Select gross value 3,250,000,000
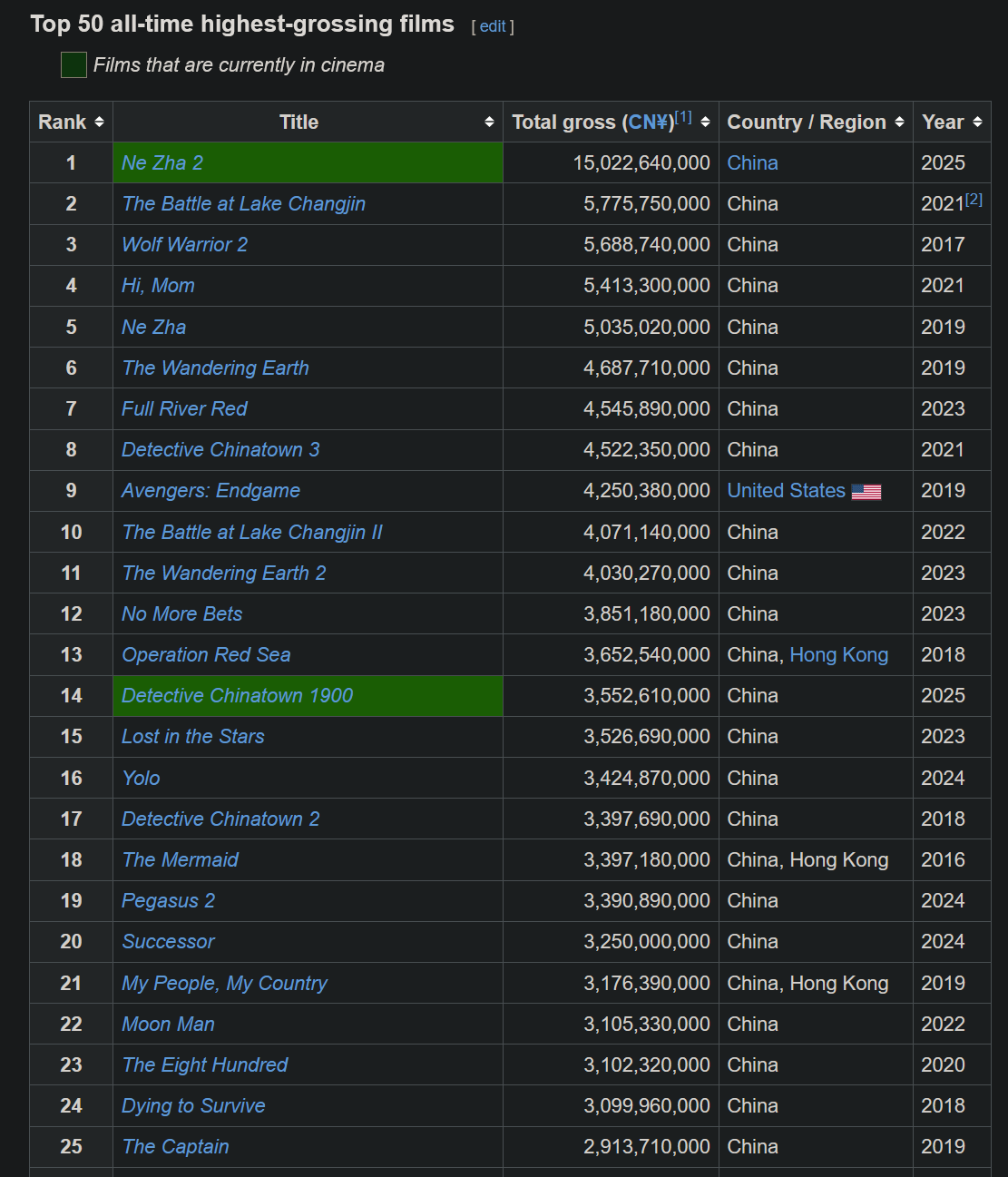 (x=647, y=942)
